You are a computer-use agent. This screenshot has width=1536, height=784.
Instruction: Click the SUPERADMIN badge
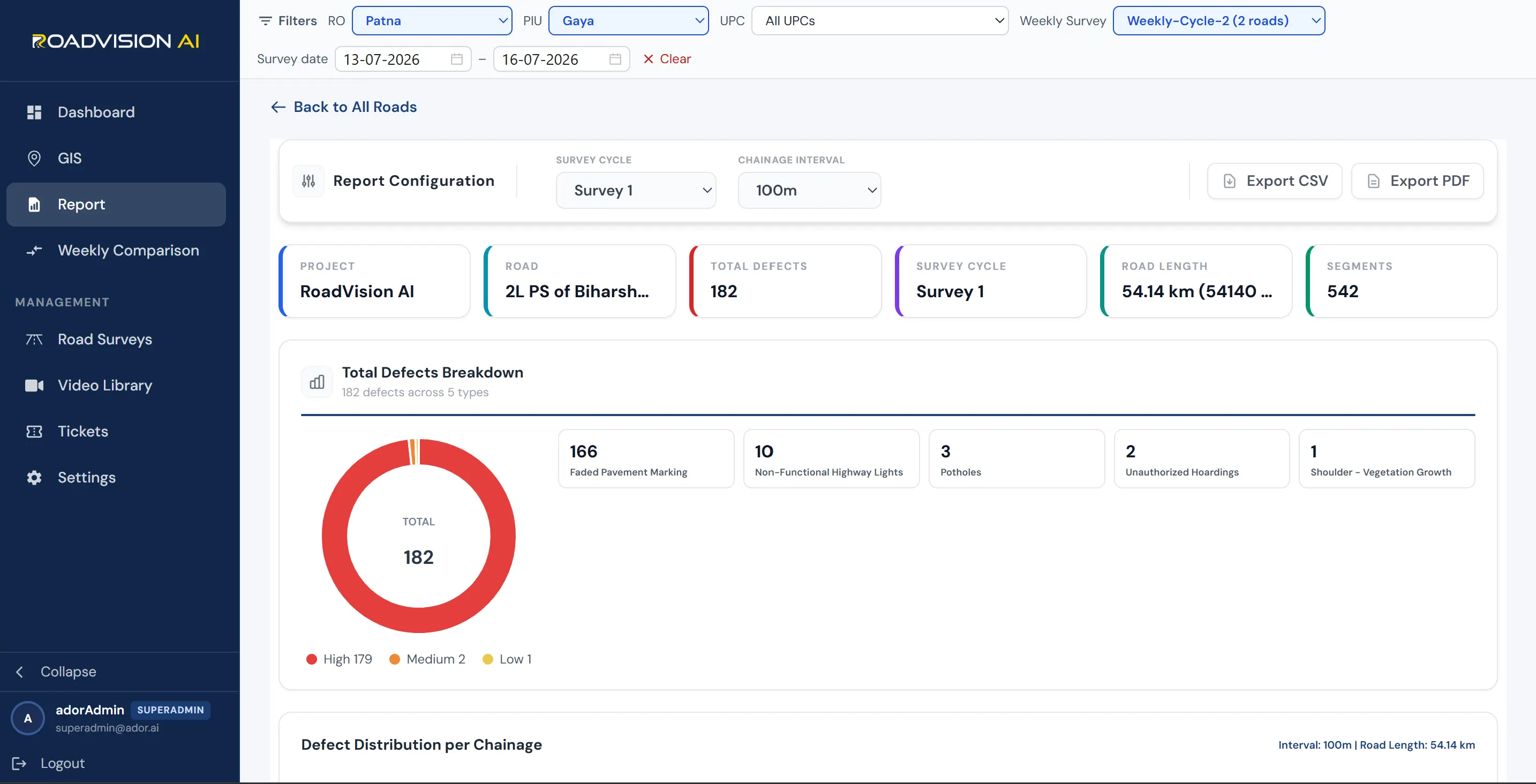click(x=170, y=710)
